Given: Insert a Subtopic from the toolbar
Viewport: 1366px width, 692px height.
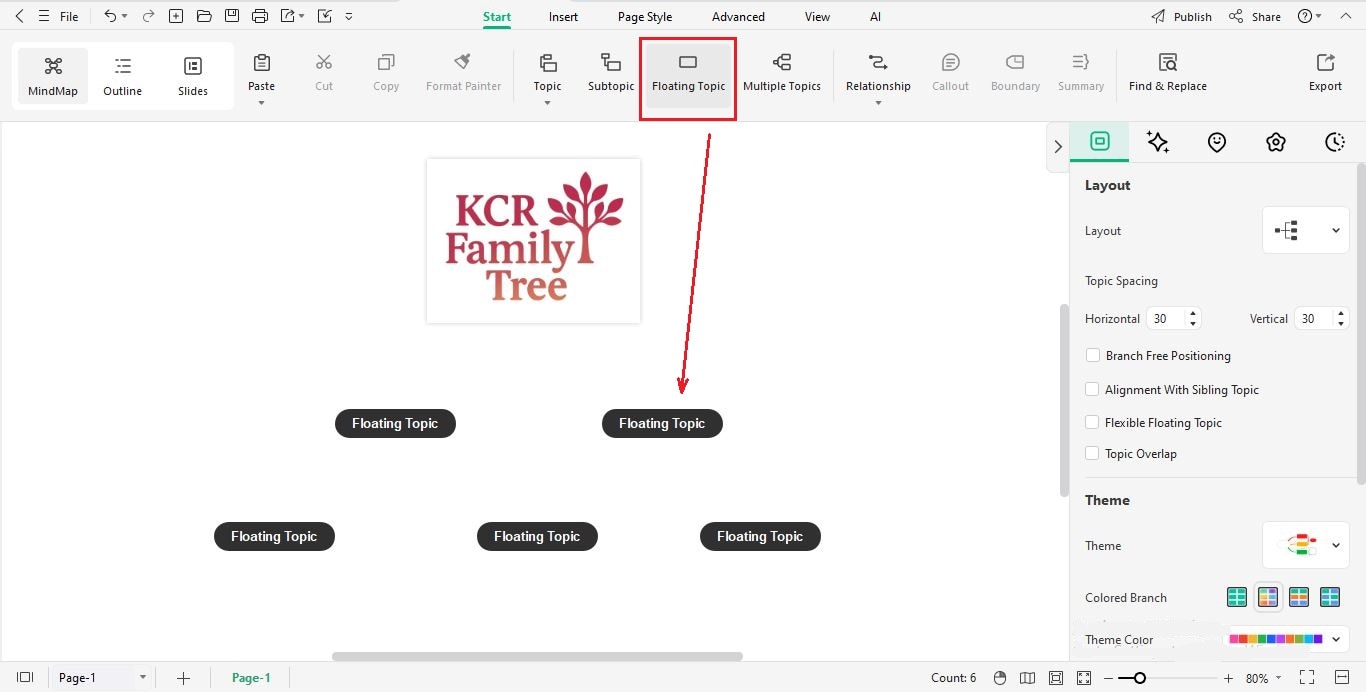Looking at the screenshot, I should 610,72.
